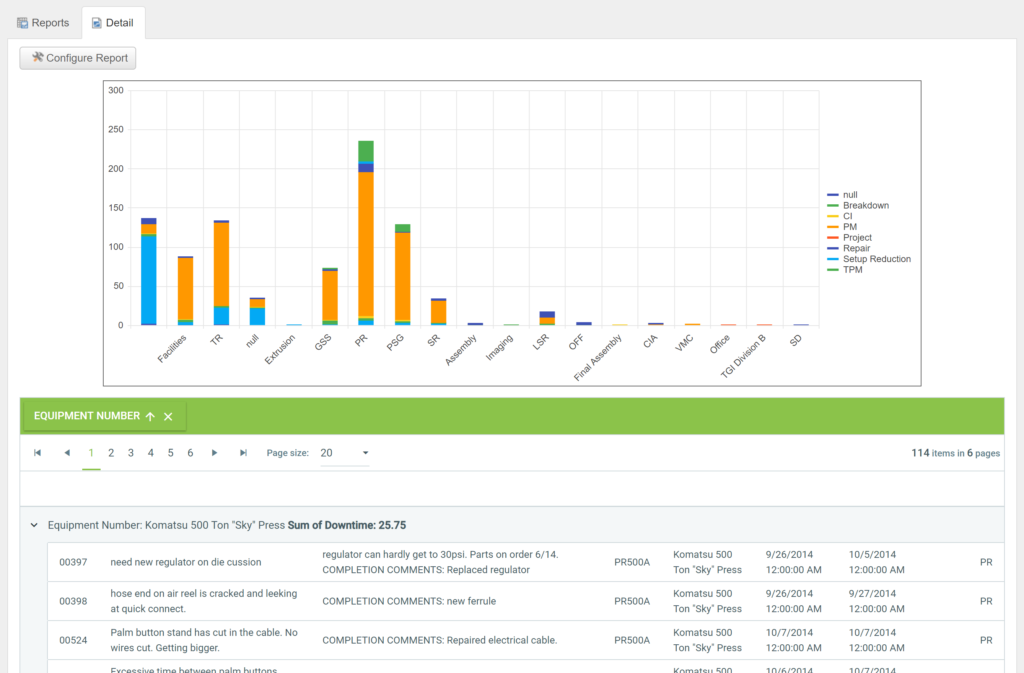Collapse the Komatsu 500 Ton Press group

34,525
